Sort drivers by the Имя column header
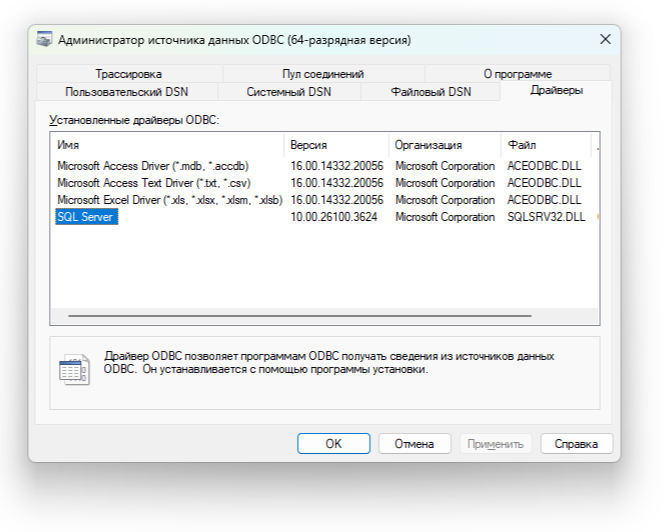The width and height of the screenshot is (664, 532). (x=166, y=145)
